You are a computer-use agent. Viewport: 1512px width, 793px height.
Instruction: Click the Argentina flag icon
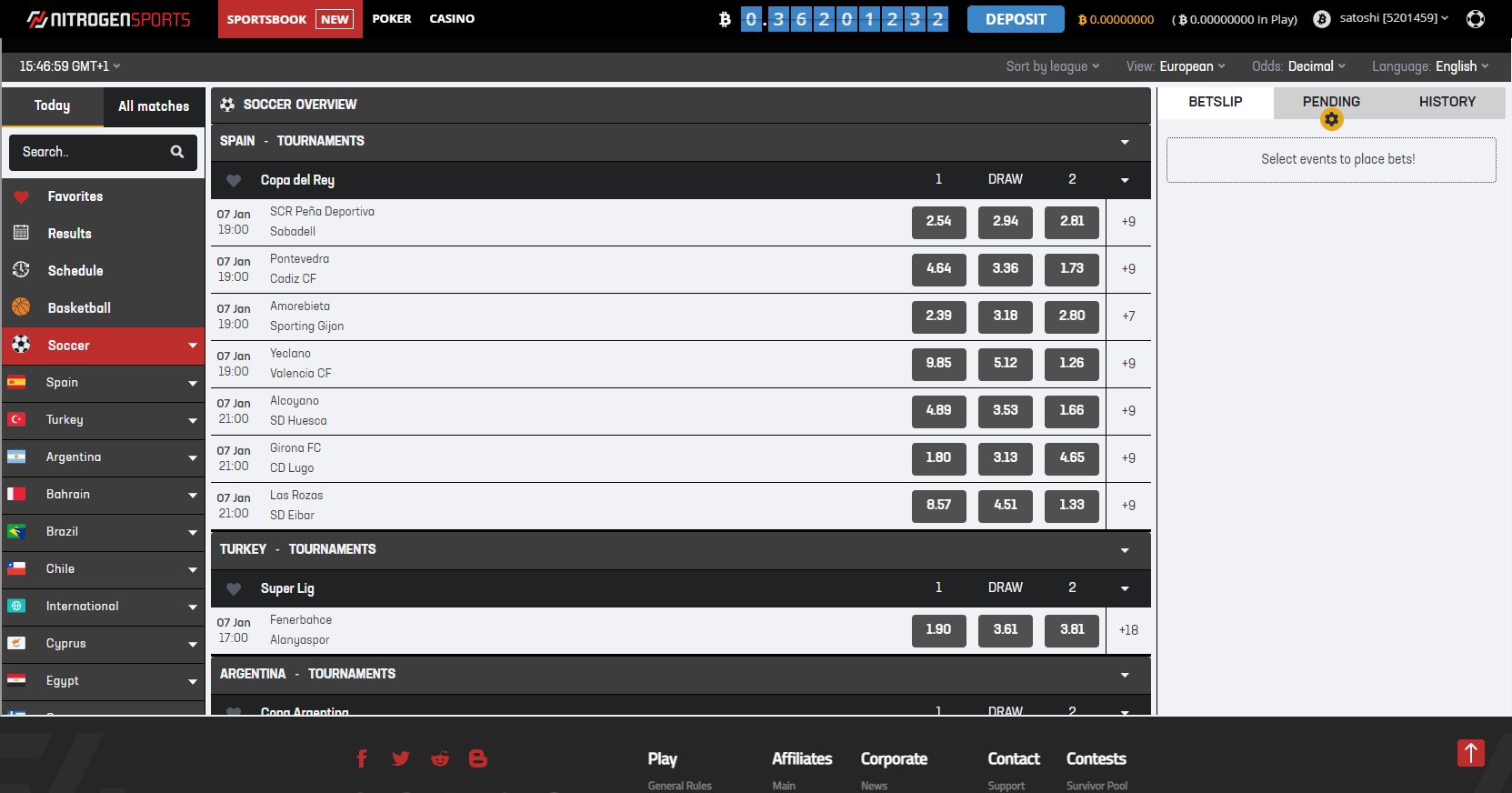pyautogui.click(x=16, y=457)
